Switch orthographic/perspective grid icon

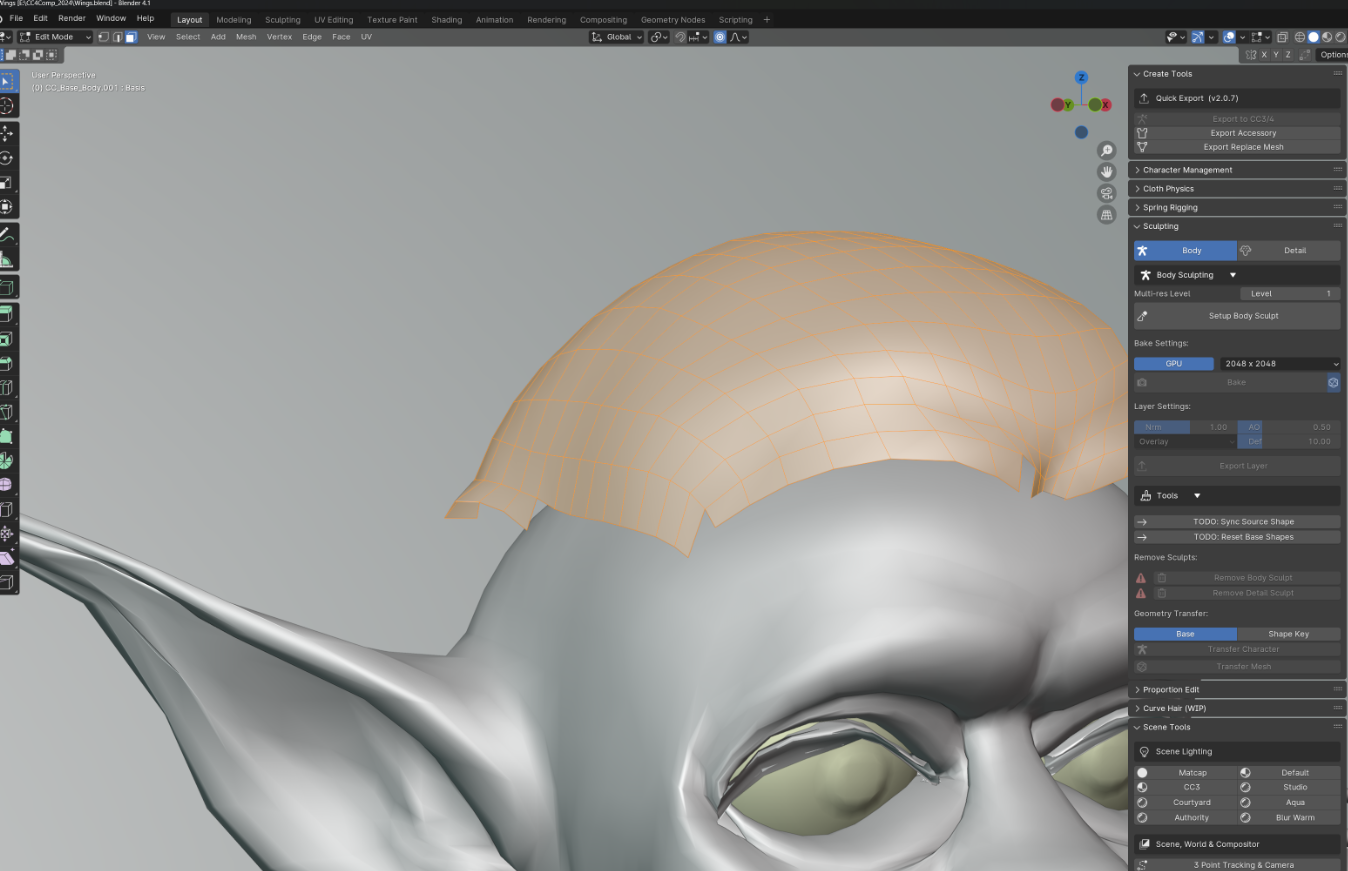tap(1106, 215)
